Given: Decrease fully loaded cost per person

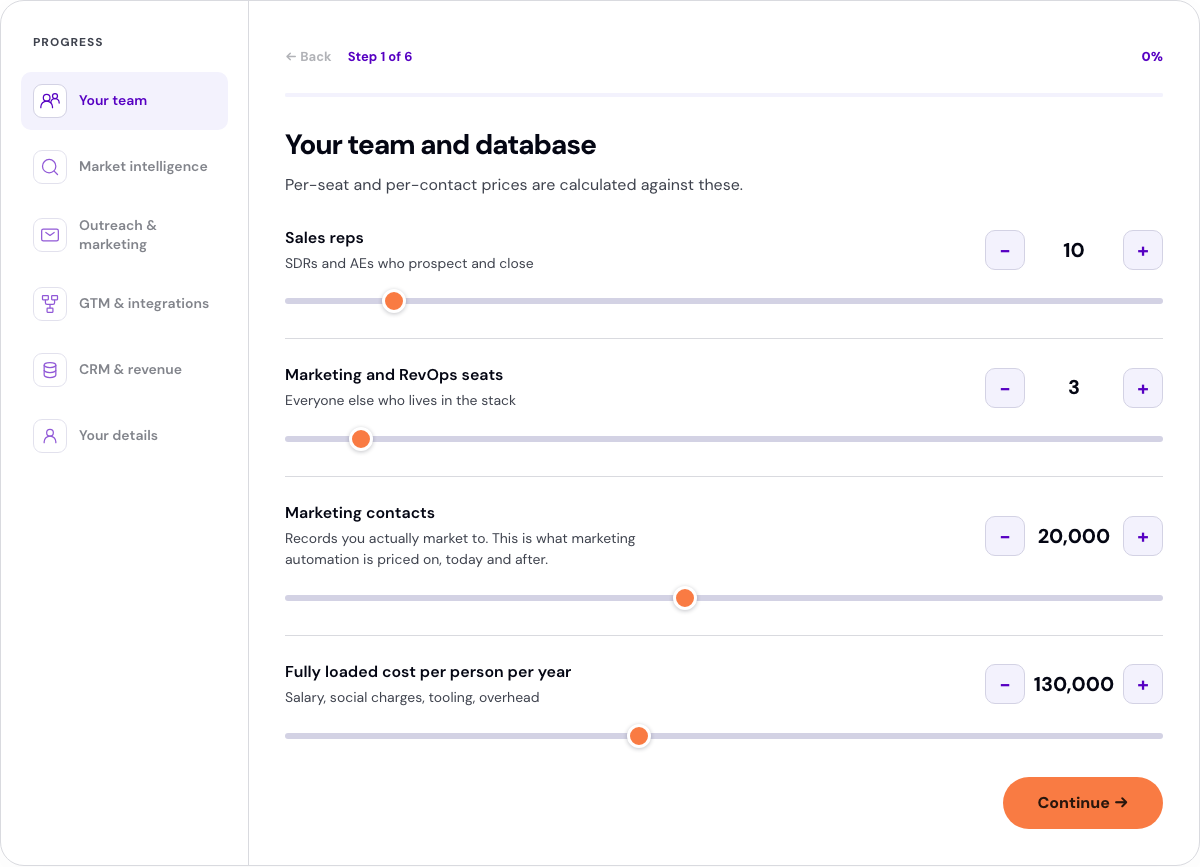Looking at the screenshot, I should (x=1005, y=684).
